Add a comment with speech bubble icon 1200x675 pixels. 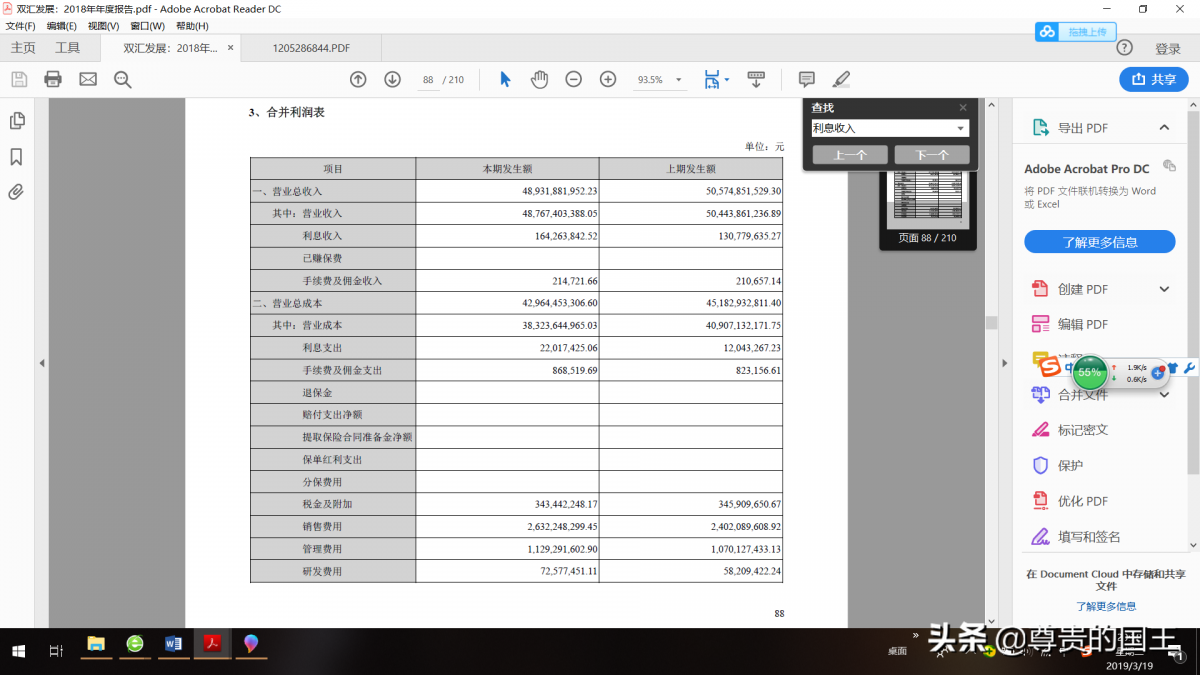point(806,79)
